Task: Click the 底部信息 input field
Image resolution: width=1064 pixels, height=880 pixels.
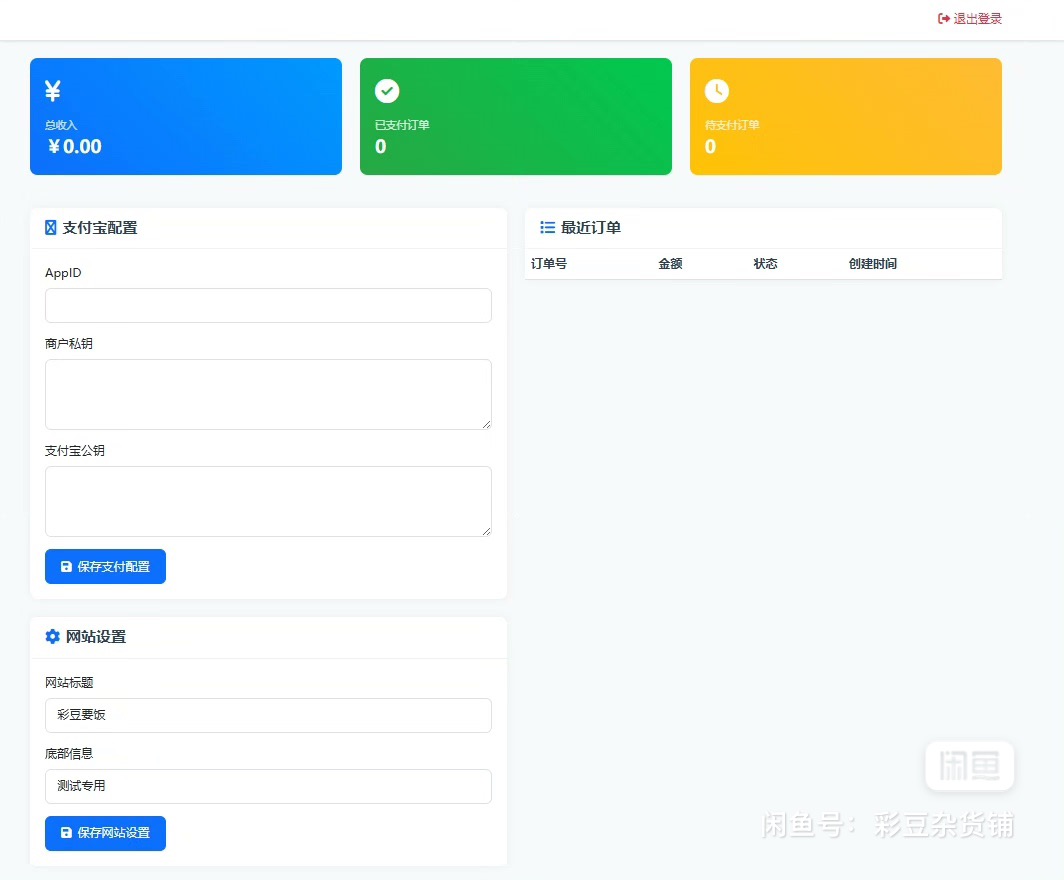Action: [x=268, y=786]
